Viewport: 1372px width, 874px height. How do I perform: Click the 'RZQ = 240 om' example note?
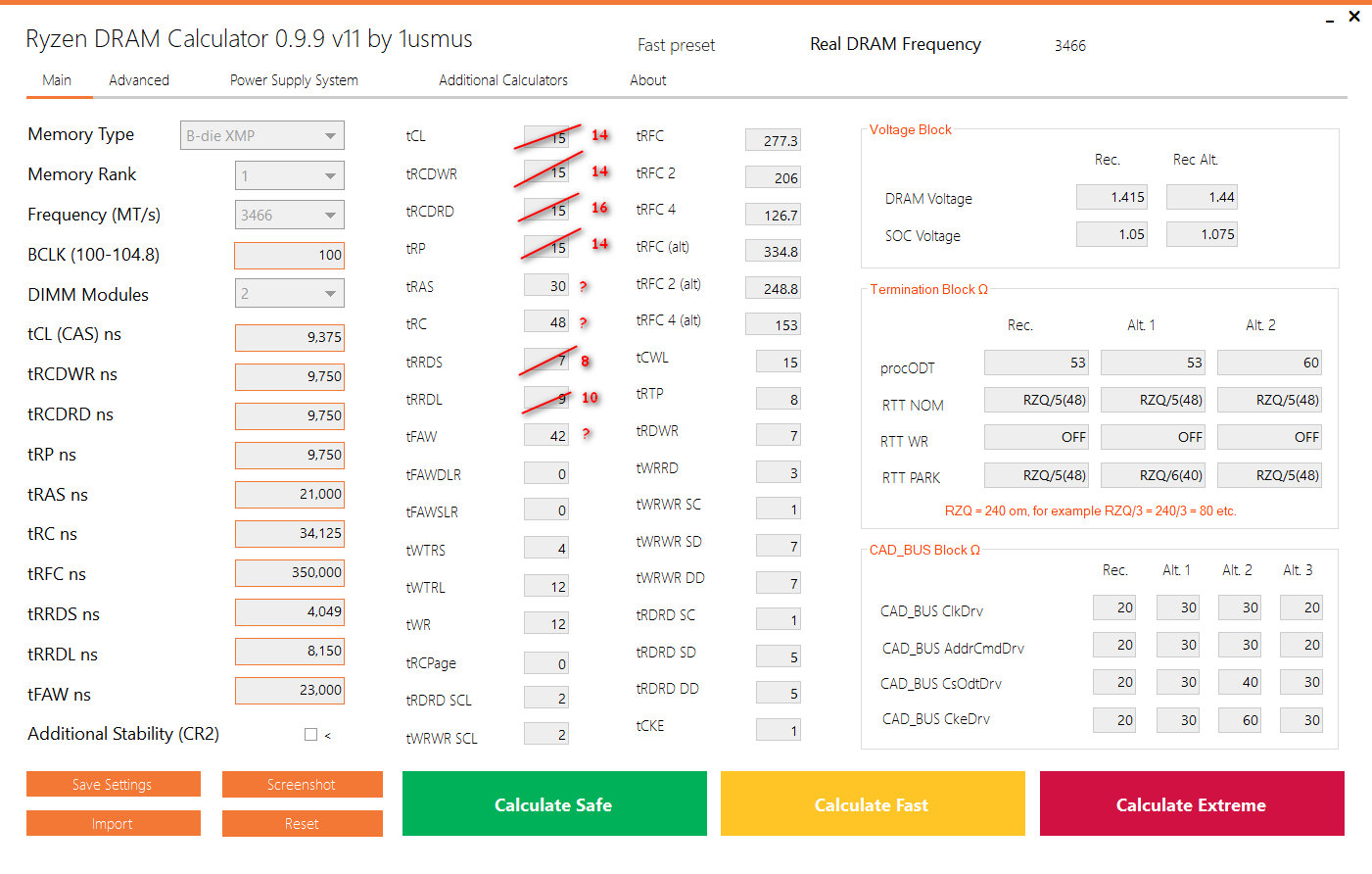(x=1091, y=510)
